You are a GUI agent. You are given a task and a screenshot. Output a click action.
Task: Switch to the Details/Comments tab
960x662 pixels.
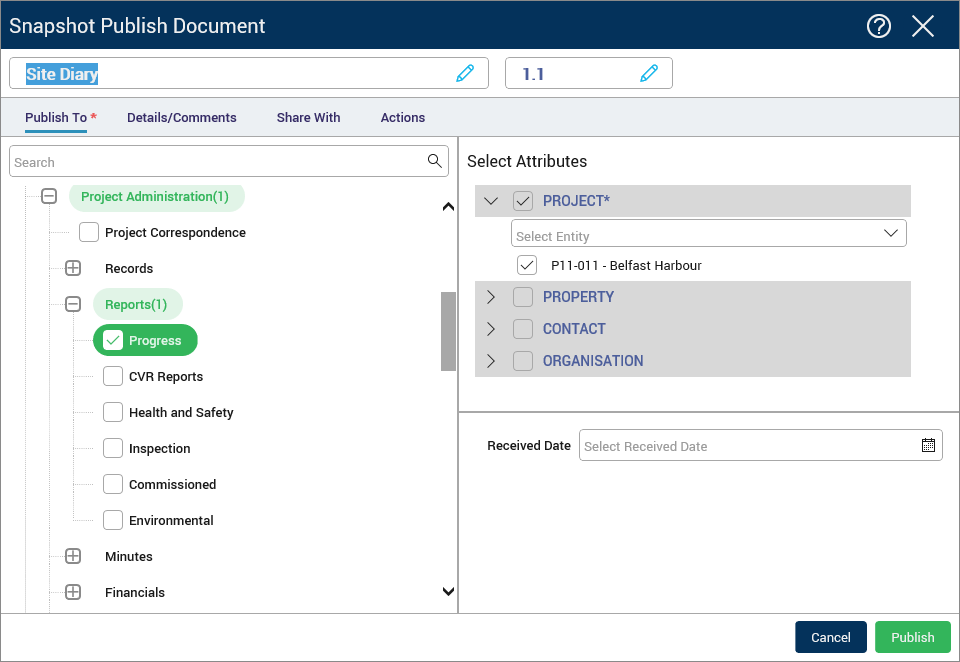(x=182, y=117)
